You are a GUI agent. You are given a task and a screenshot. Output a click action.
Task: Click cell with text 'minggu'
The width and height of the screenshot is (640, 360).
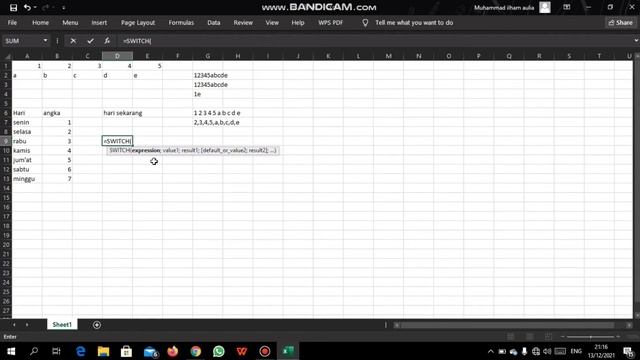[x=27, y=179]
